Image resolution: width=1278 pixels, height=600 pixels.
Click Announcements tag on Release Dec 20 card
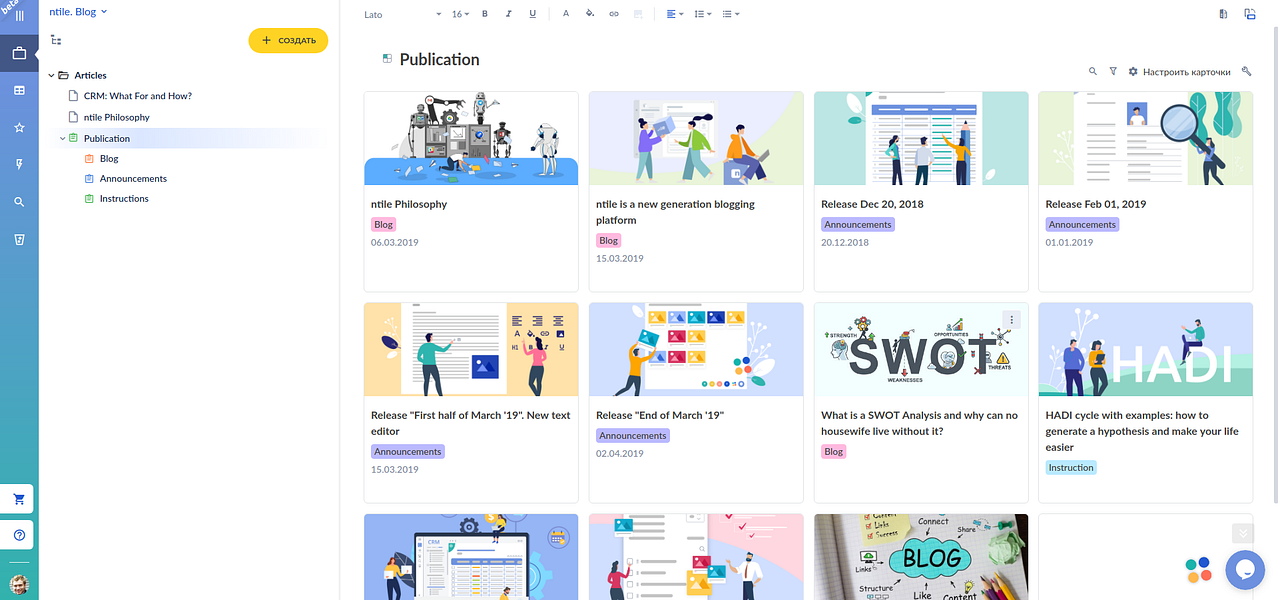tap(858, 225)
